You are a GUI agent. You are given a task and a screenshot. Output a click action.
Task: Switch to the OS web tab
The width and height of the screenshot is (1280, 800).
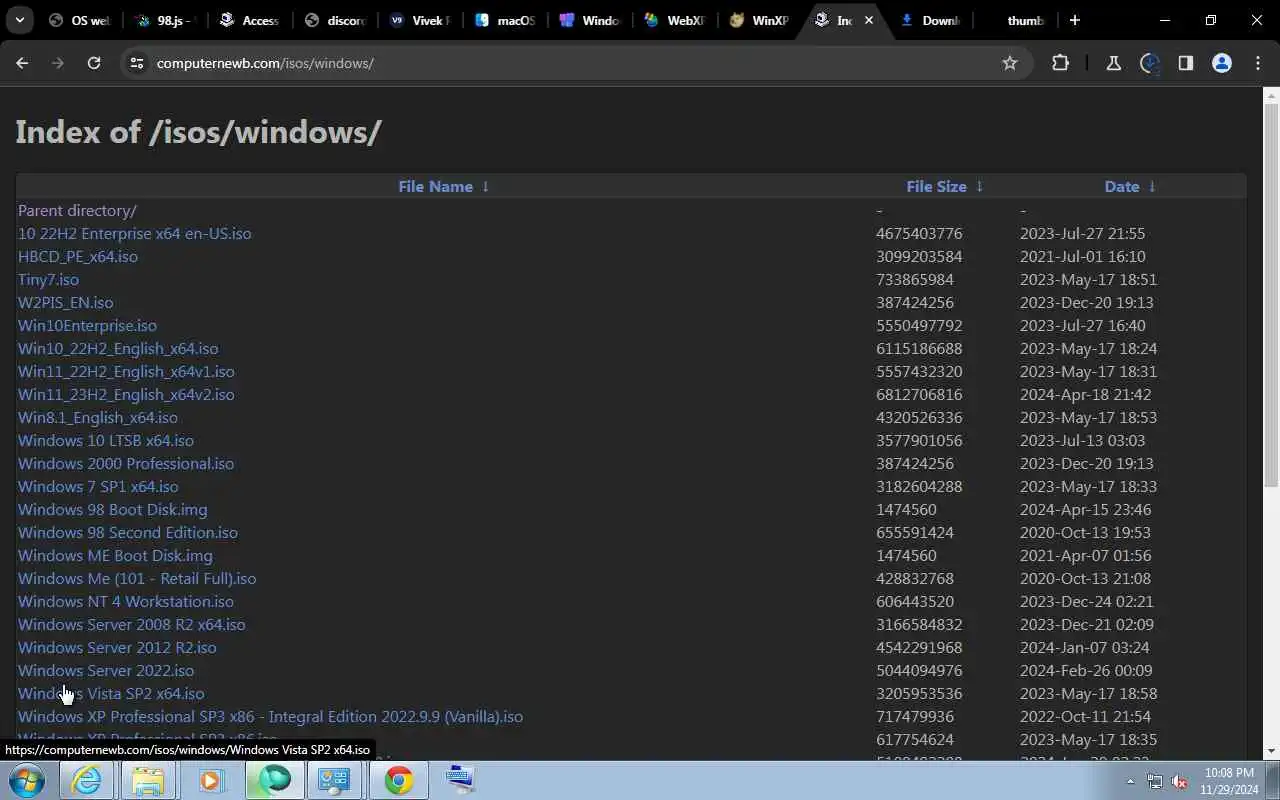78,20
